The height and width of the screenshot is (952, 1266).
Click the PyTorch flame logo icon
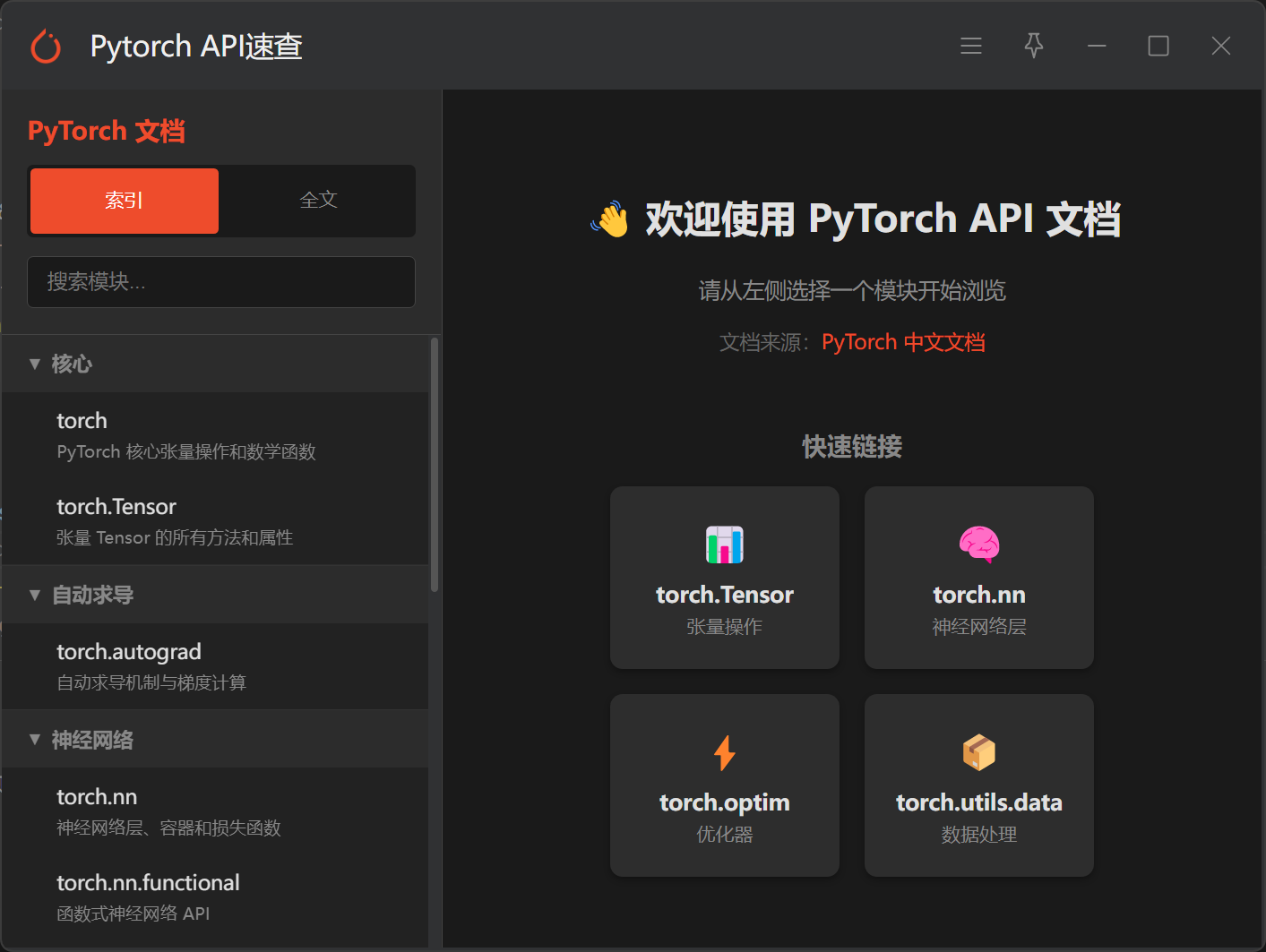[x=46, y=47]
